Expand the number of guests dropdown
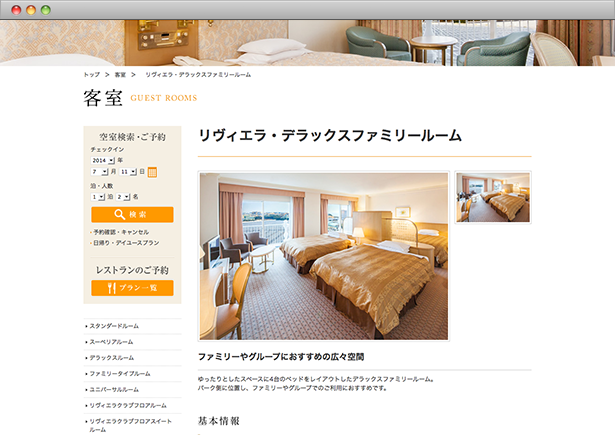The width and height of the screenshot is (615, 435). (x=123, y=197)
